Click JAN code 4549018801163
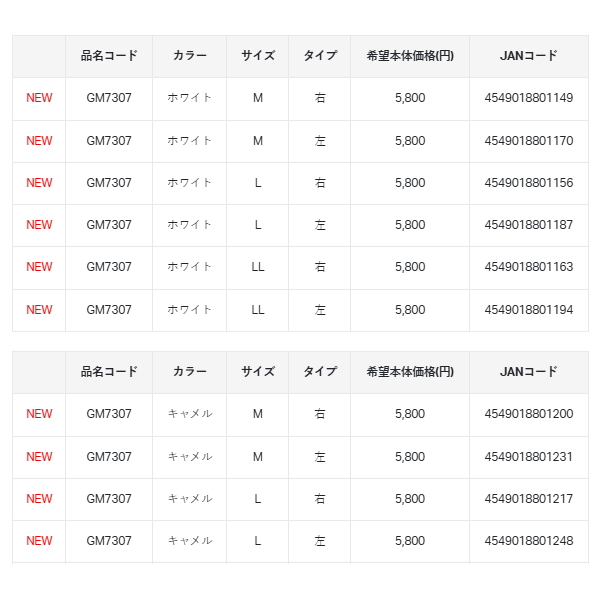 click(x=528, y=267)
